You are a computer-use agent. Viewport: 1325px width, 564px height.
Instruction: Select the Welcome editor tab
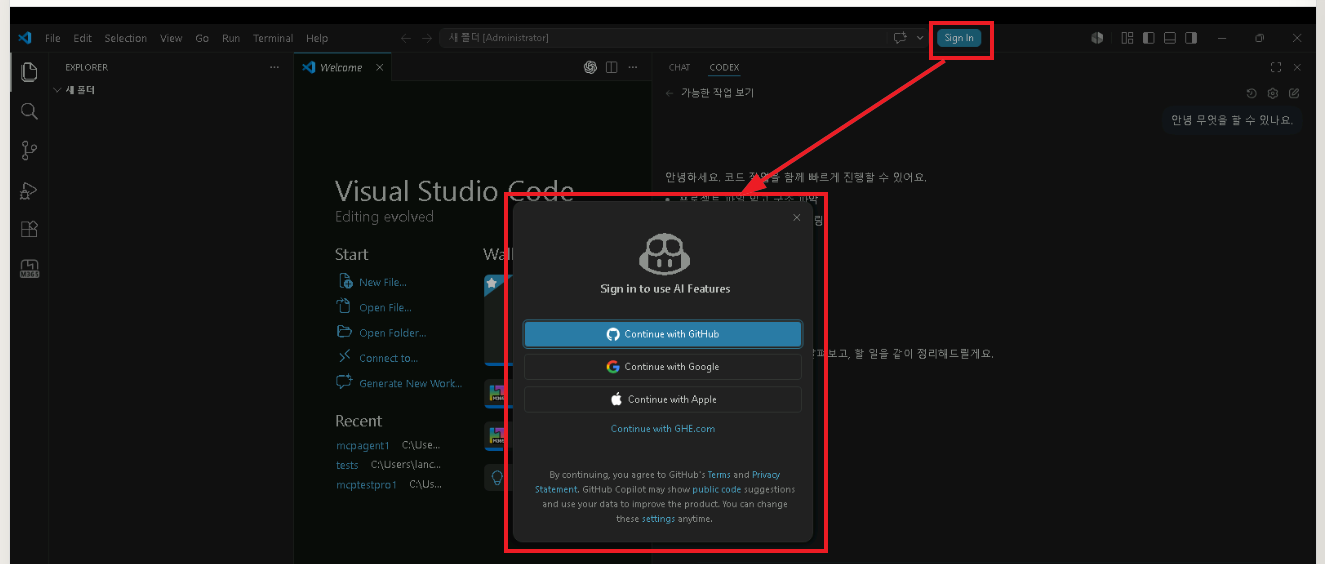click(x=341, y=67)
